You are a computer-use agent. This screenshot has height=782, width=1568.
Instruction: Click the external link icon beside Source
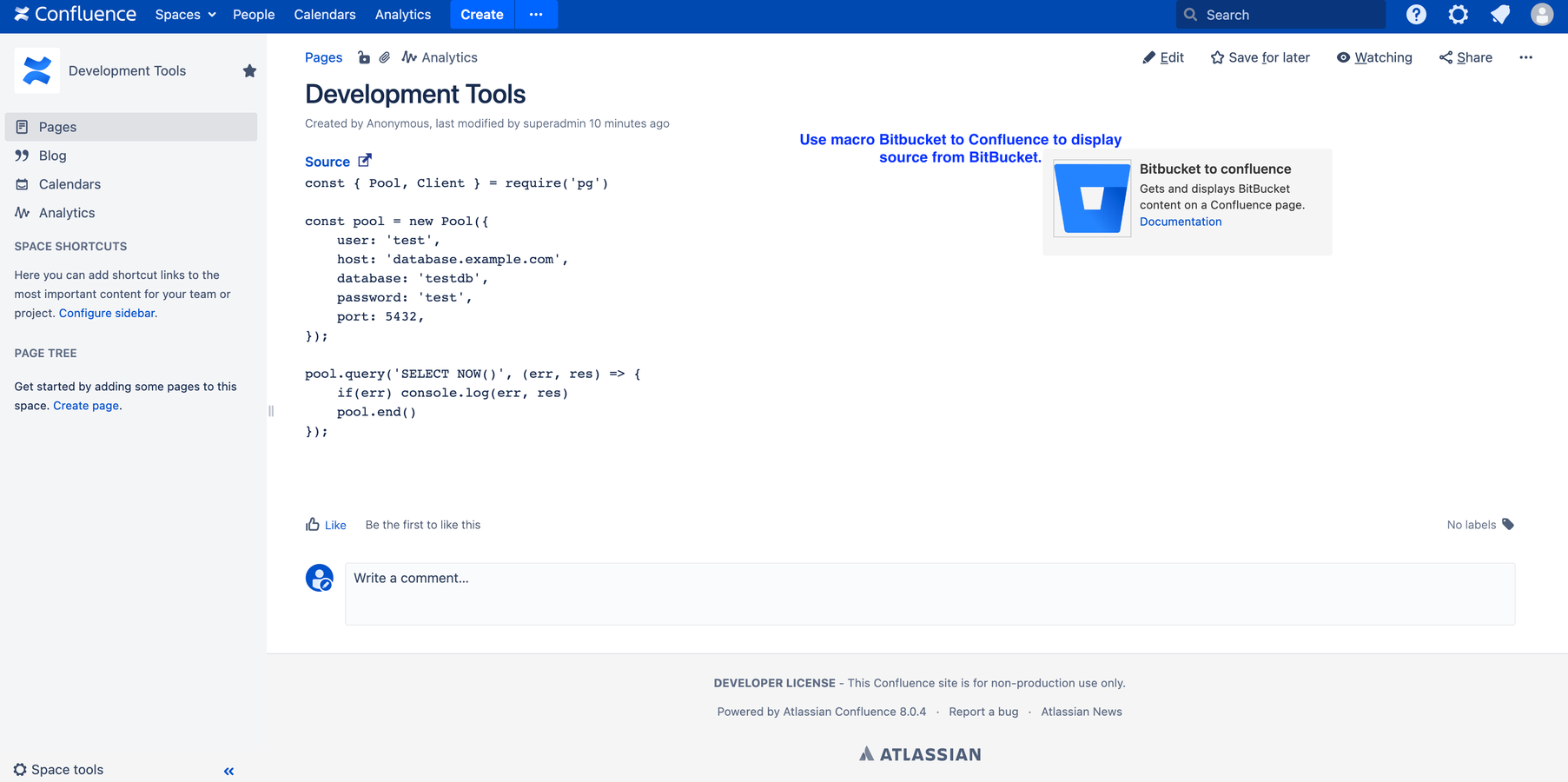click(x=365, y=161)
